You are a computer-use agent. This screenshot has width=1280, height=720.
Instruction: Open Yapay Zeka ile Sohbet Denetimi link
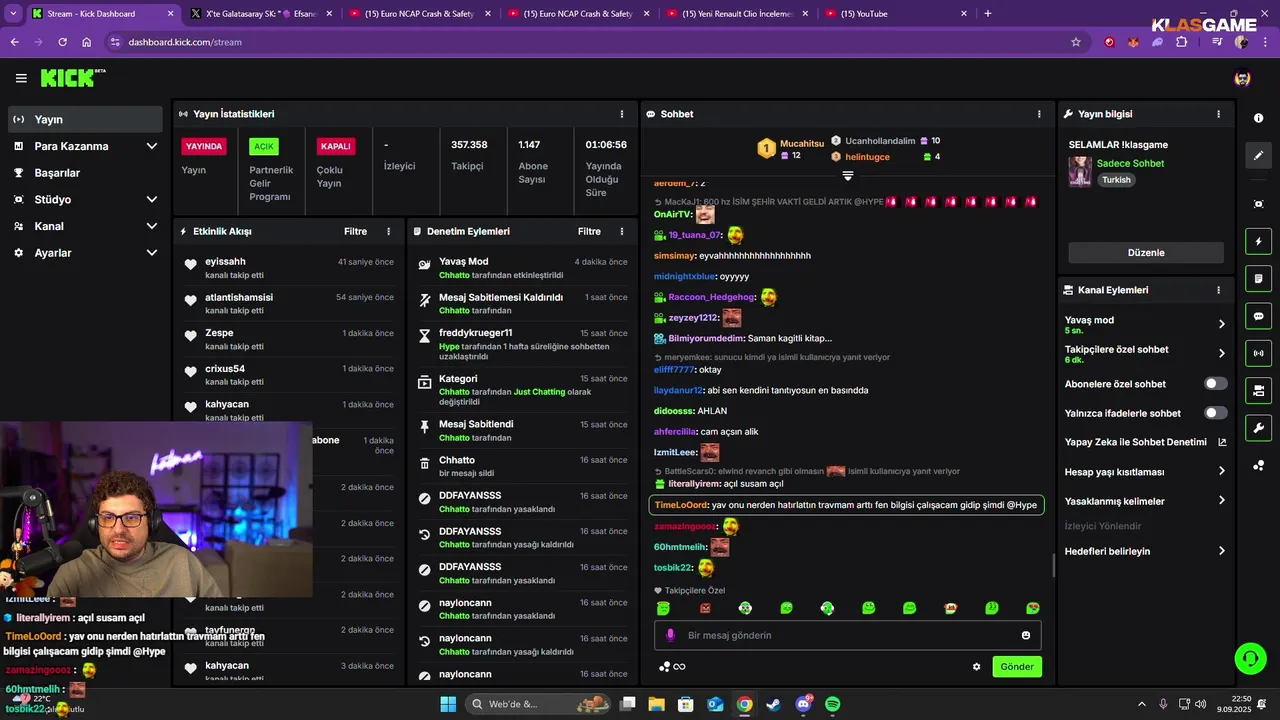[1145, 442]
